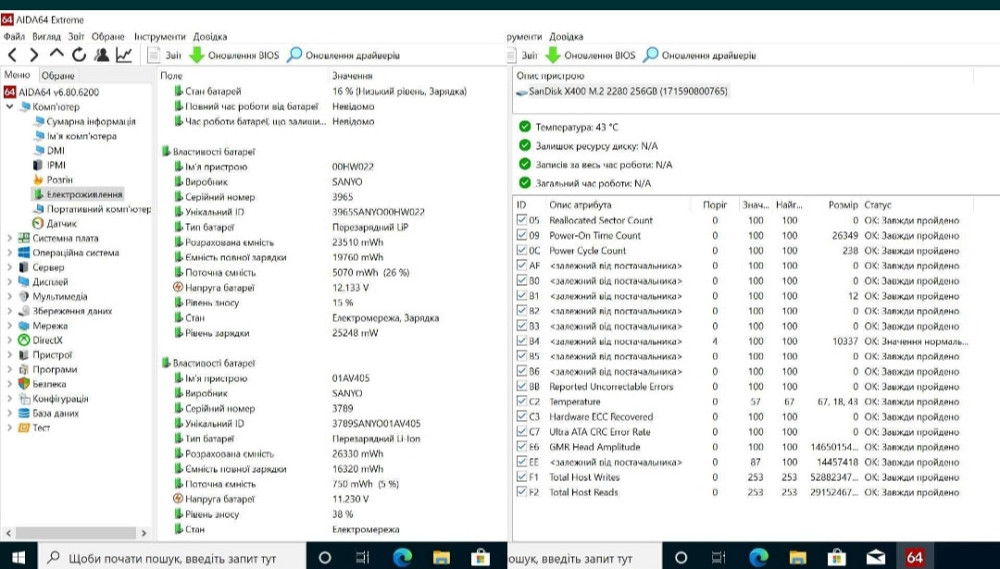Expand the Системна плата tree node
This screenshot has width=1000, height=569.
pyautogui.click(x=10, y=238)
